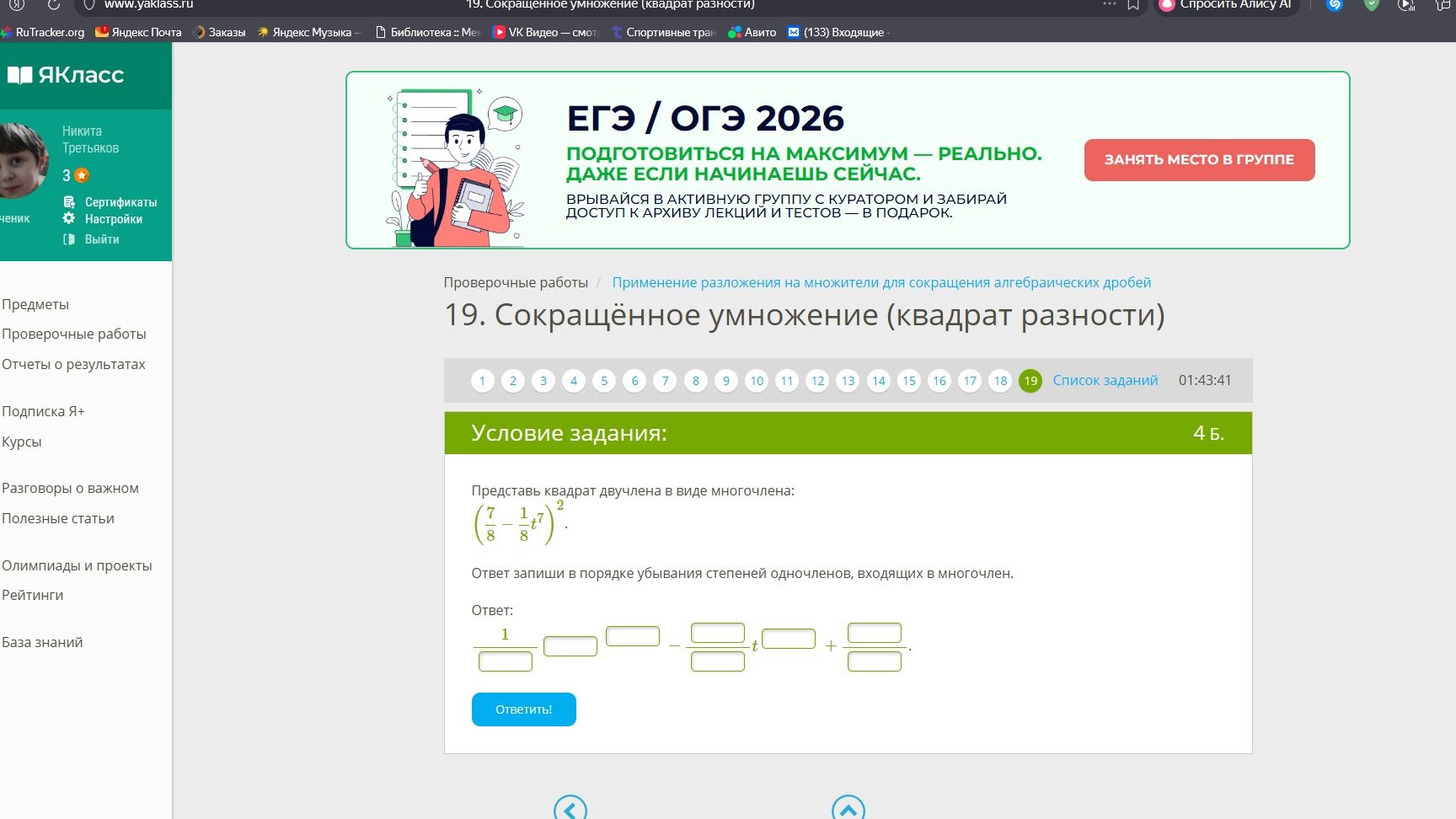This screenshot has width=1456, height=819.
Task: Click the ЕГЭ / ОГЭ 2026 banner illustration
Action: (456, 167)
